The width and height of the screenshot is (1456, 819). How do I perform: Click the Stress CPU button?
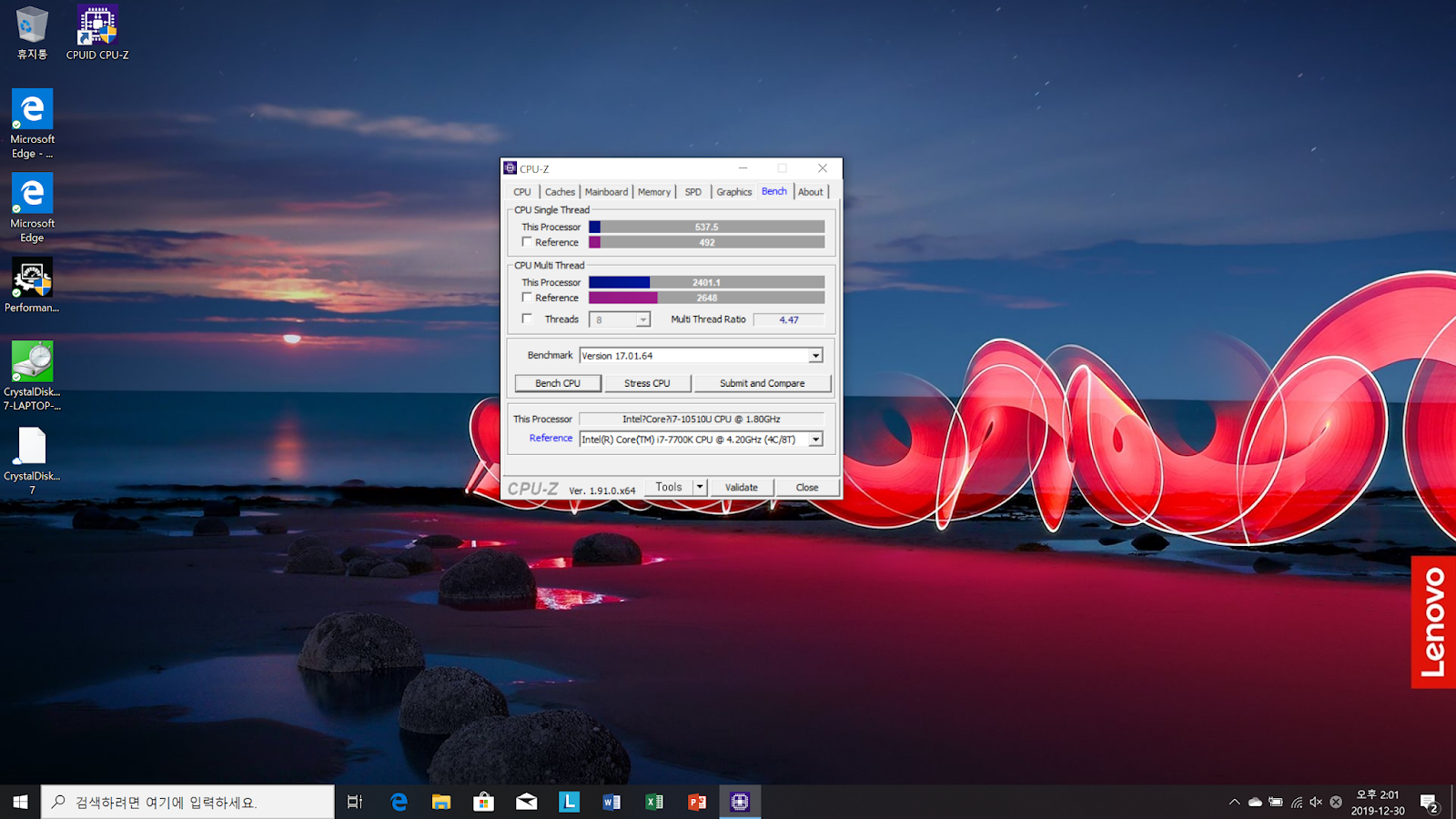[647, 383]
